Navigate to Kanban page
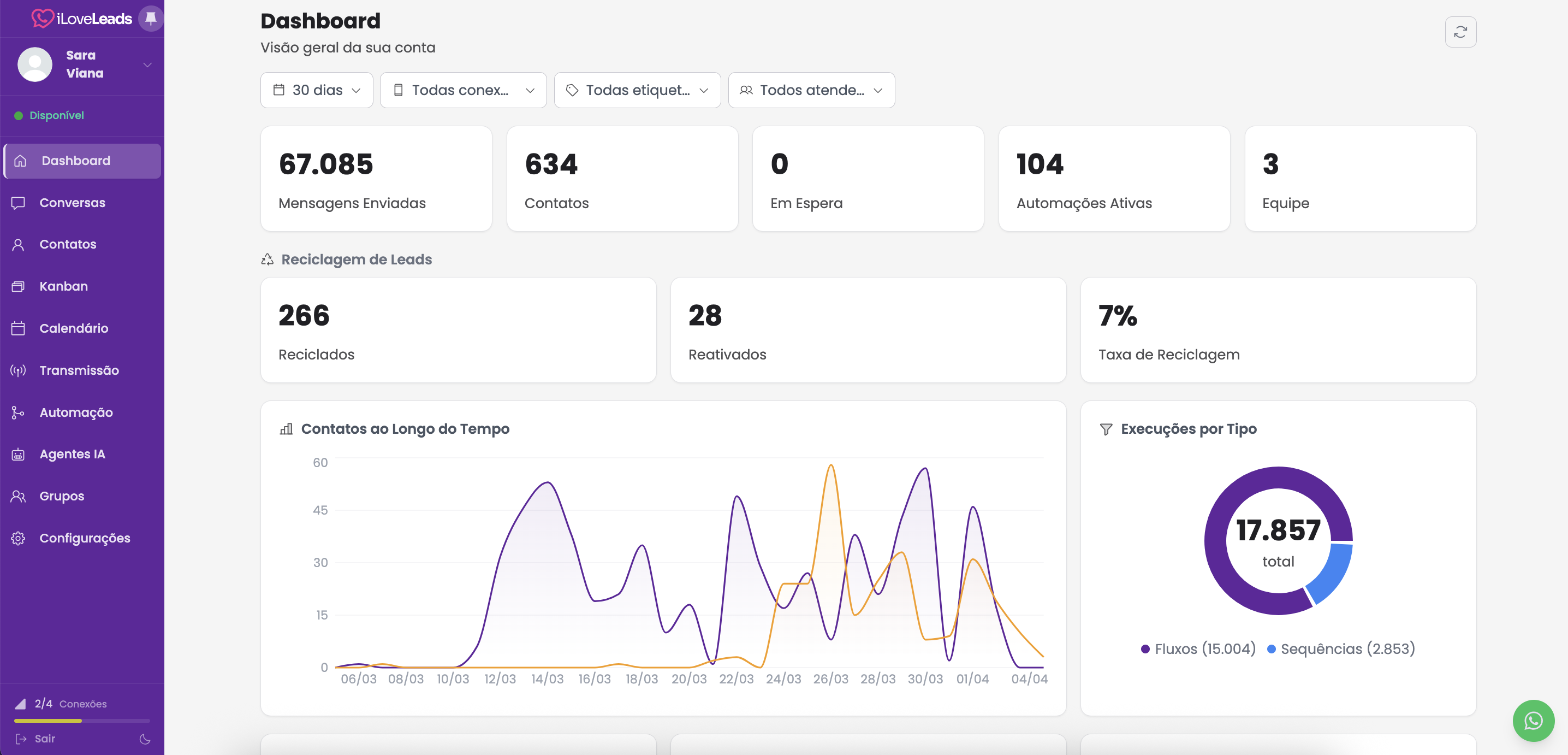The height and width of the screenshot is (755, 1568). coord(82,286)
